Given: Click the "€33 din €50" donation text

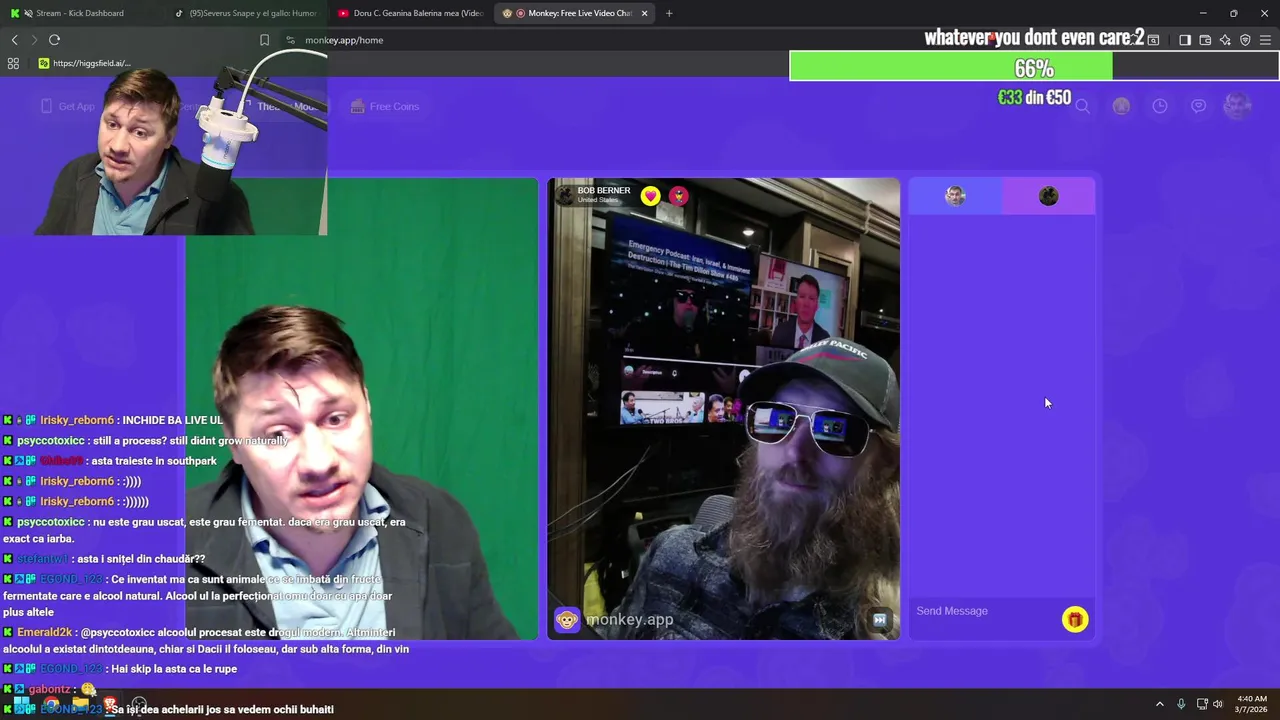Looking at the screenshot, I should pos(1034,98).
